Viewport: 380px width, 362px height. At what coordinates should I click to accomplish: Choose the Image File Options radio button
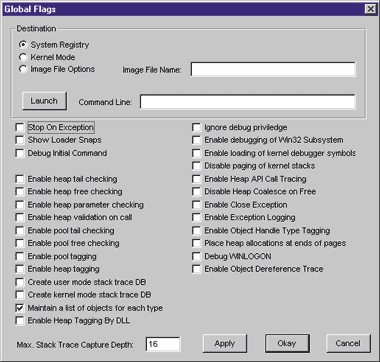(23, 69)
